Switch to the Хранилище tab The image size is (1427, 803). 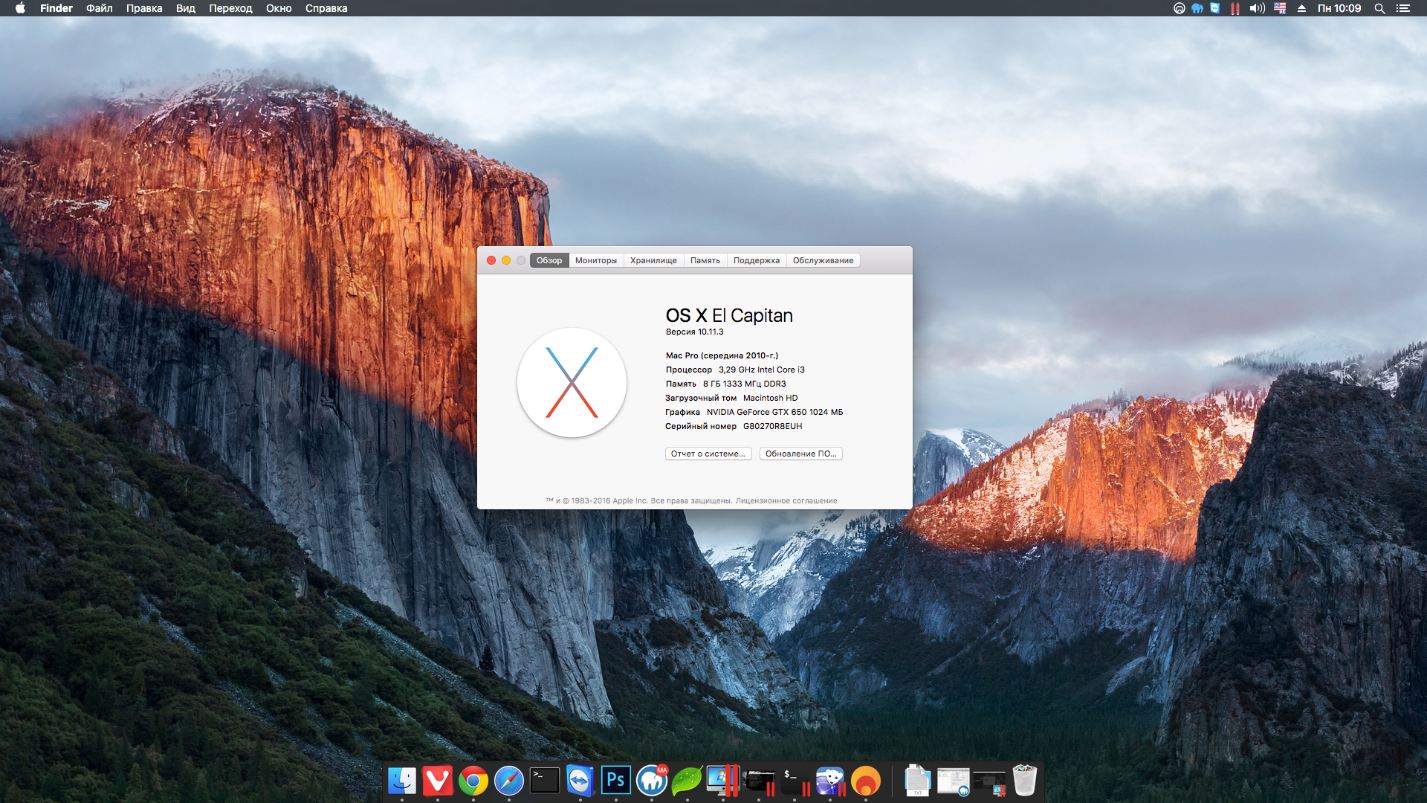[x=653, y=260]
